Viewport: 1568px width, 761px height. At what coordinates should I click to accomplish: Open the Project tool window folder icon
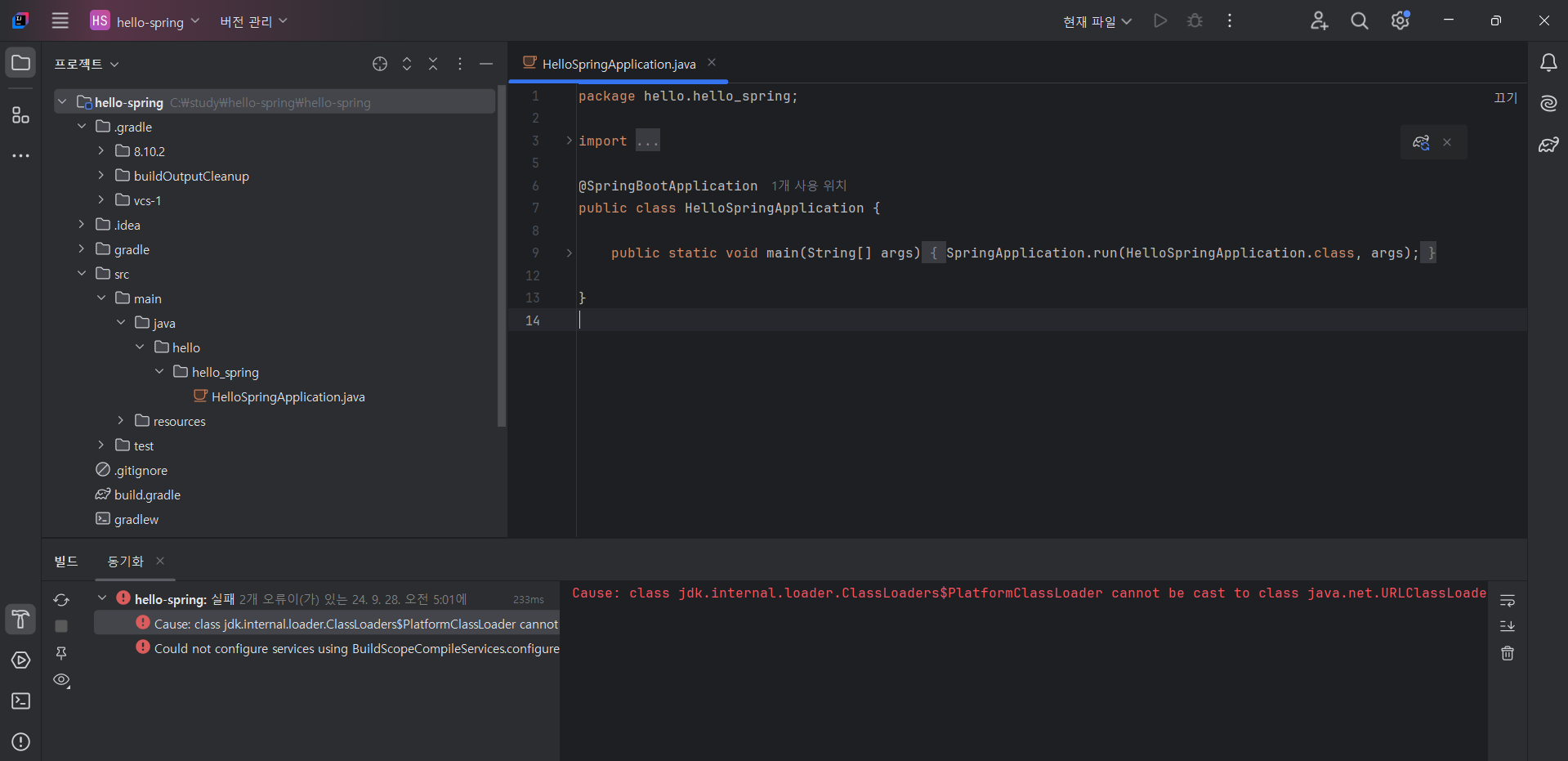pos(20,63)
